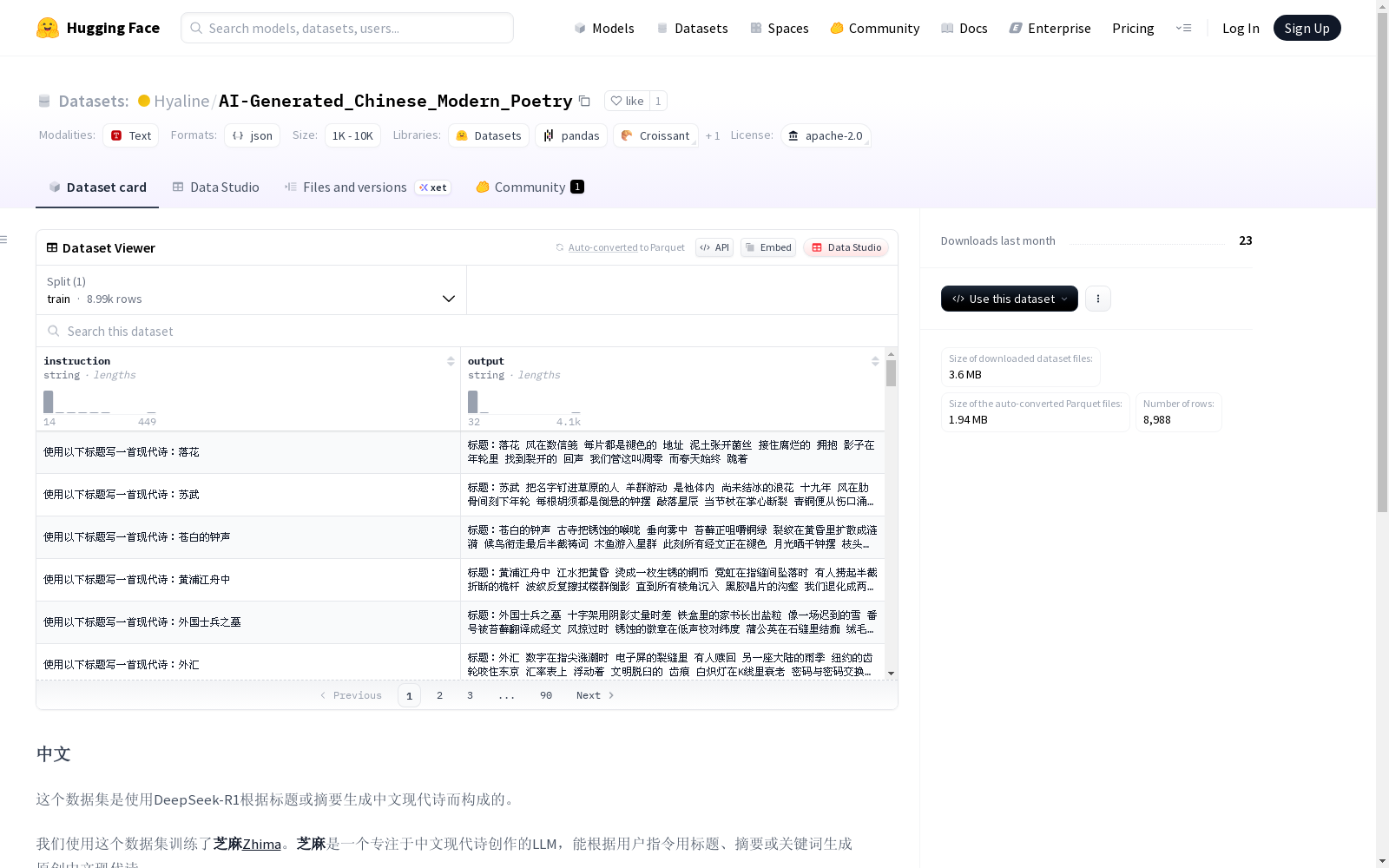Click the instruction lengths histogram first bar
Image resolution: width=1389 pixels, height=868 pixels.
click(49, 402)
